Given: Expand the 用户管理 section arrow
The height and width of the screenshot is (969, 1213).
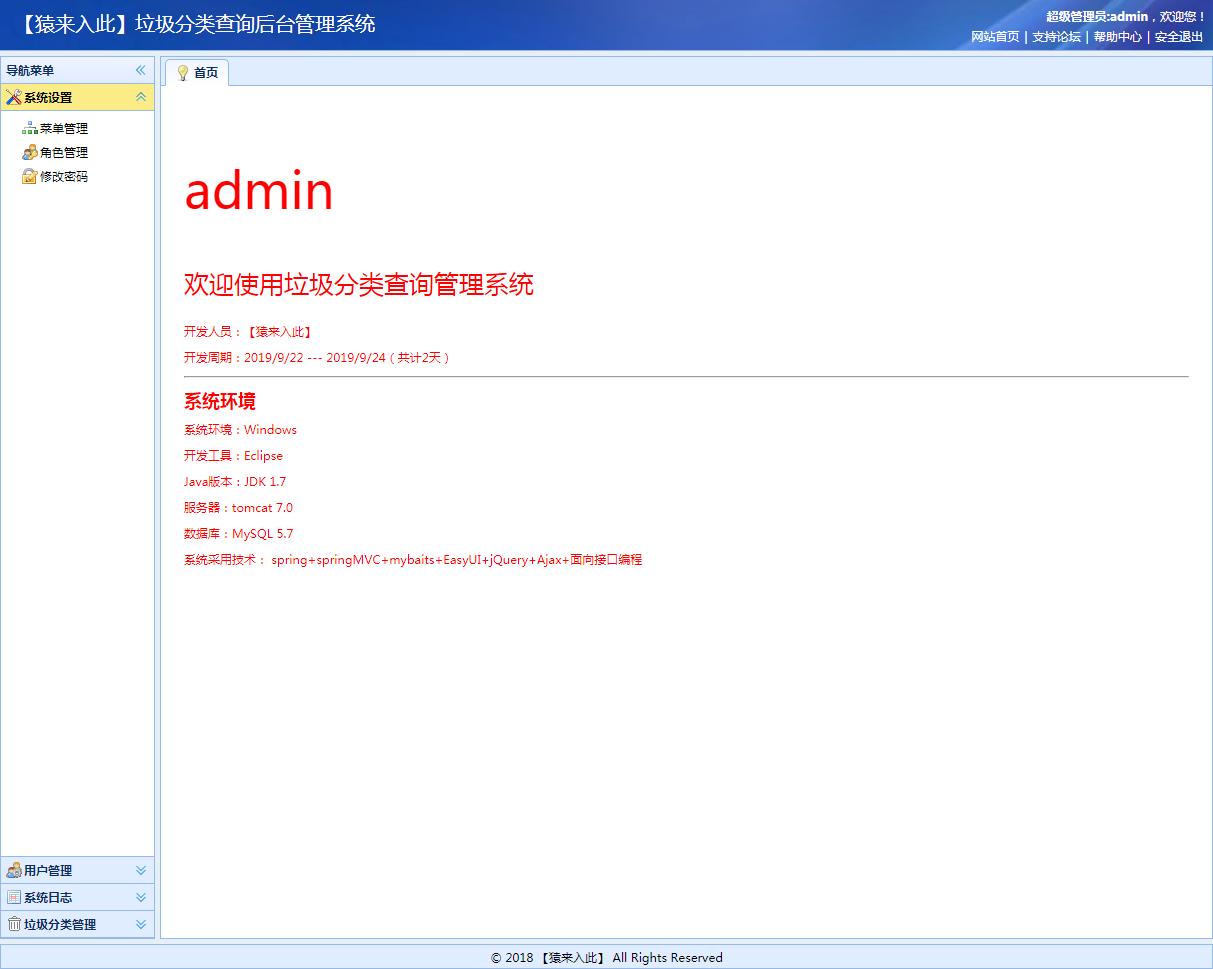Looking at the screenshot, I should pyautogui.click(x=142, y=870).
